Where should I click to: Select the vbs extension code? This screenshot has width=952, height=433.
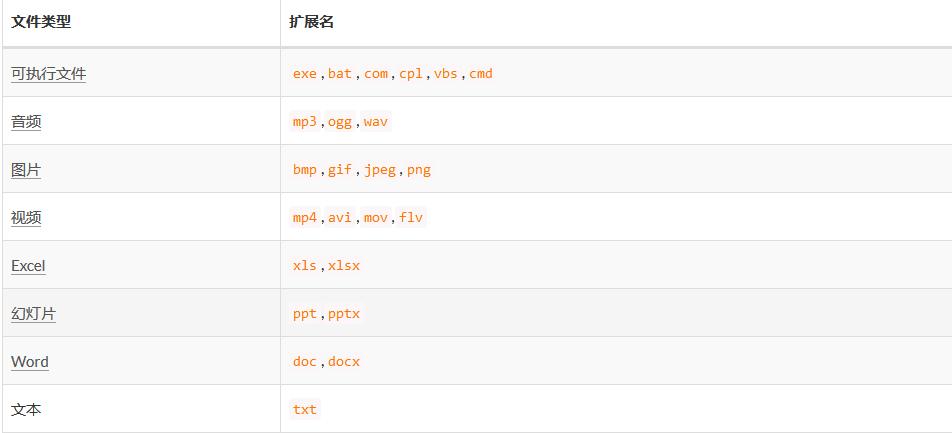tap(445, 74)
